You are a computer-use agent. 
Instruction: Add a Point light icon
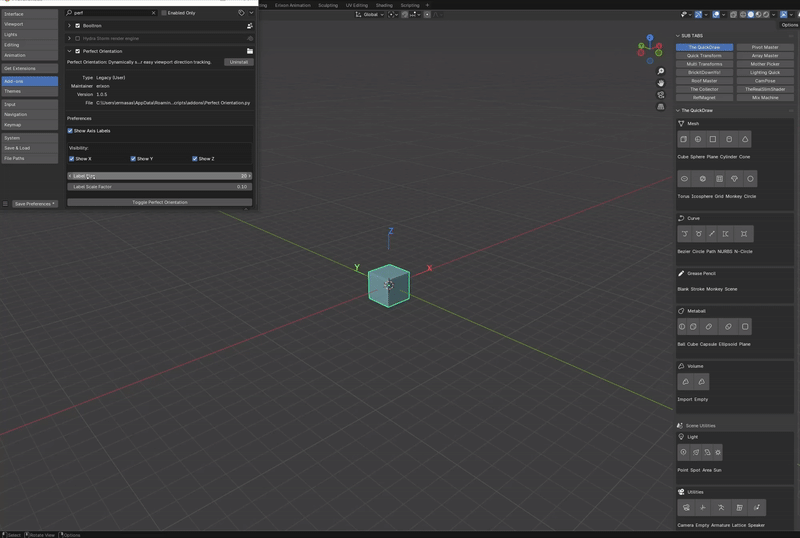coord(684,452)
